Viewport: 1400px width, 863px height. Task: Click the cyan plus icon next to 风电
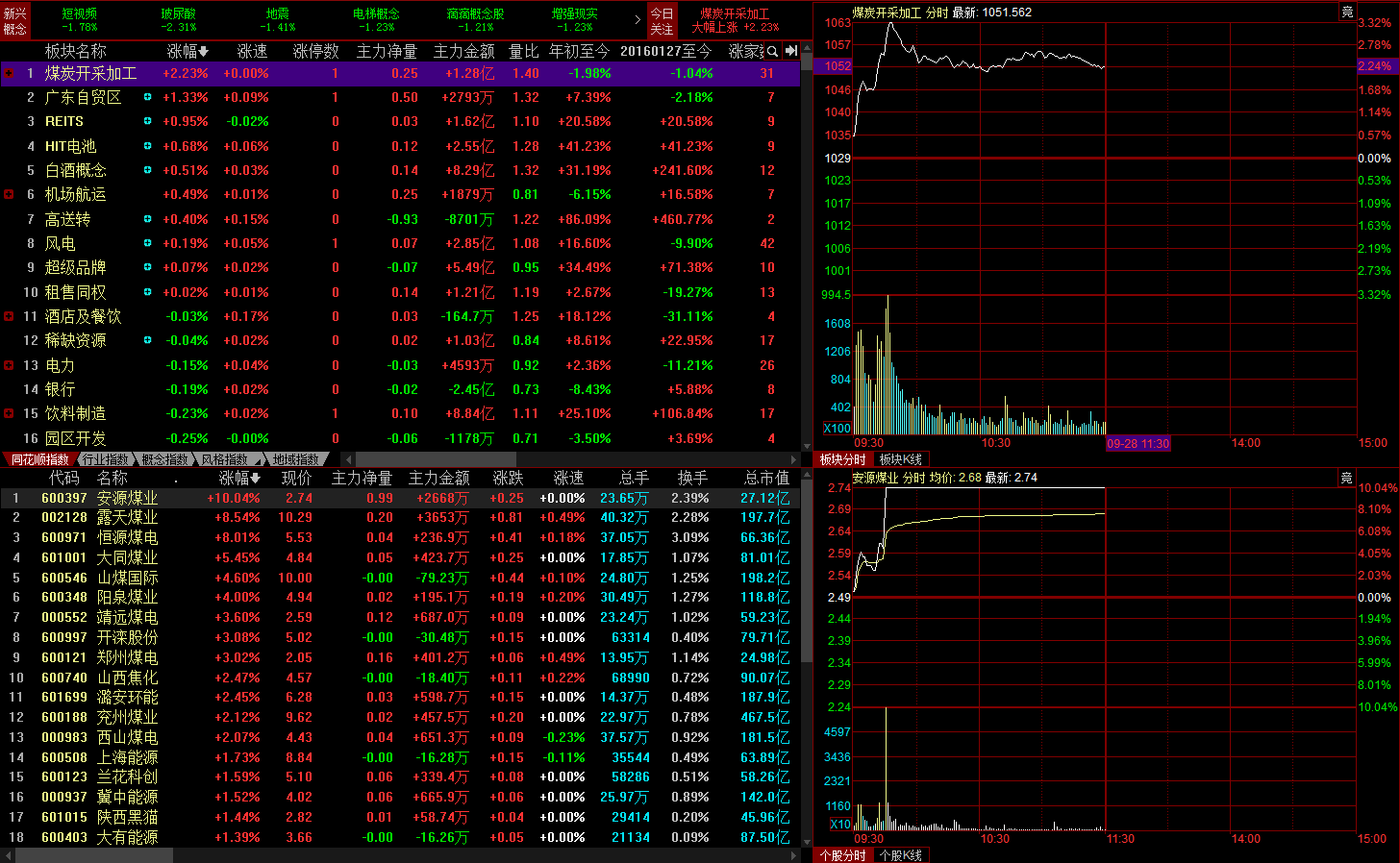(147, 243)
